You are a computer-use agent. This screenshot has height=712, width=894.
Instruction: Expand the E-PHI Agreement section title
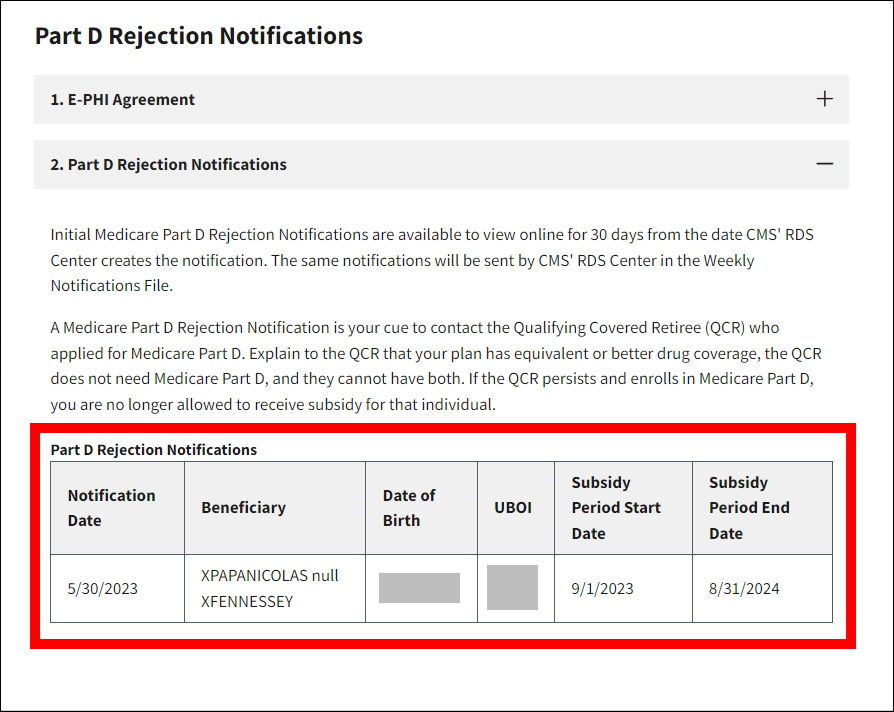123,100
